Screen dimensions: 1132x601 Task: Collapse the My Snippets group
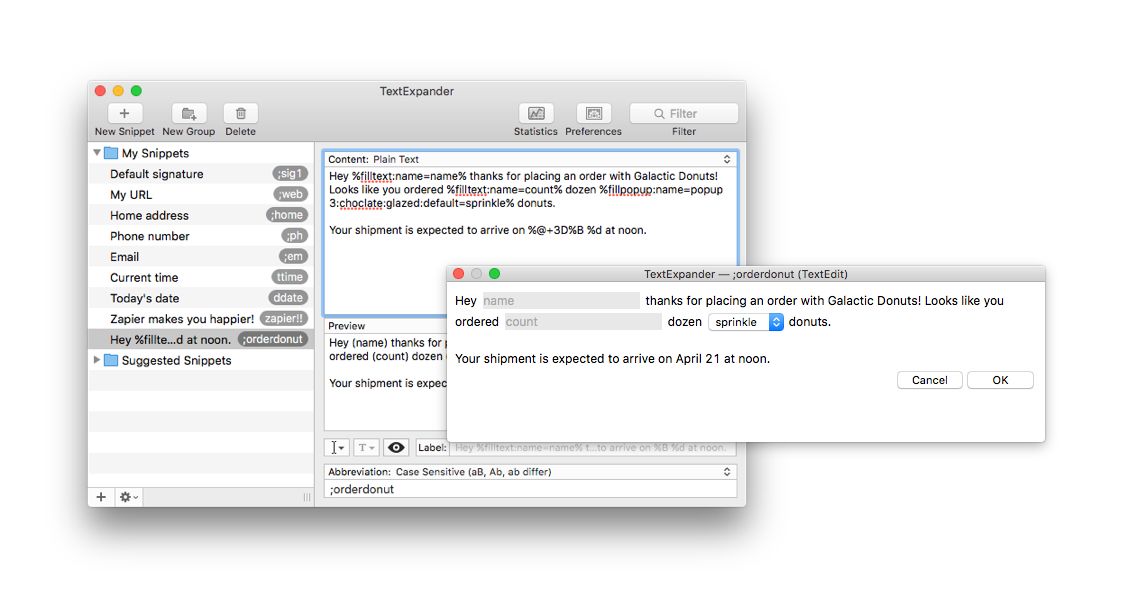(x=97, y=153)
